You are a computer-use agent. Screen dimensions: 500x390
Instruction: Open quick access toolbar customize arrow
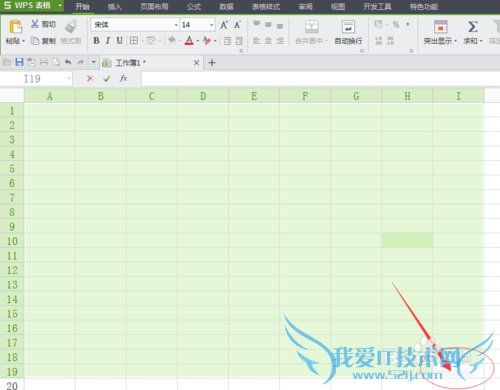point(94,62)
